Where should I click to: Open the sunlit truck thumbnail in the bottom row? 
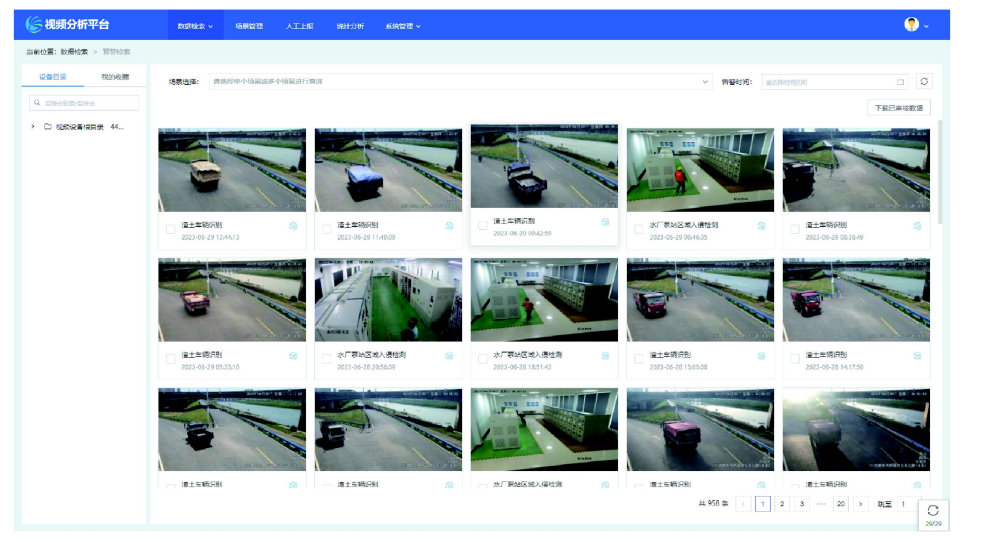click(856, 429)
